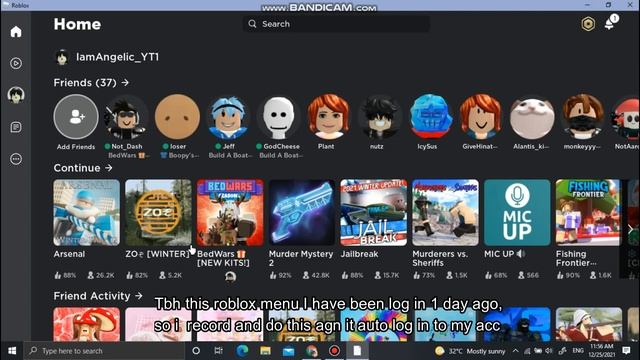Open the Continue section arrow link
Screen dimensions: 640x360
[83, 168]
